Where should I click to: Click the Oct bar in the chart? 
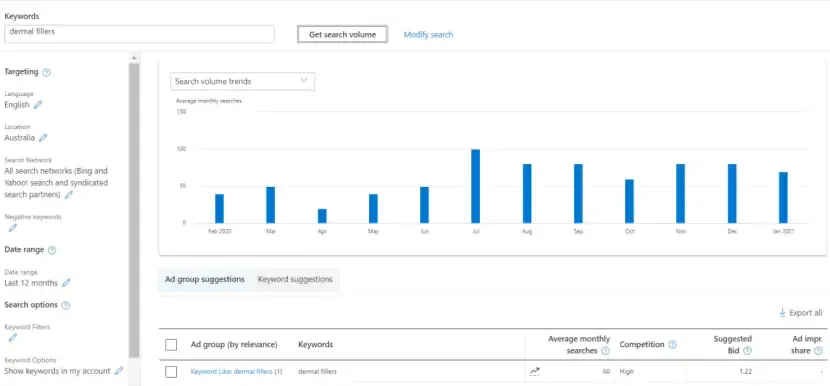click(629, 201)
